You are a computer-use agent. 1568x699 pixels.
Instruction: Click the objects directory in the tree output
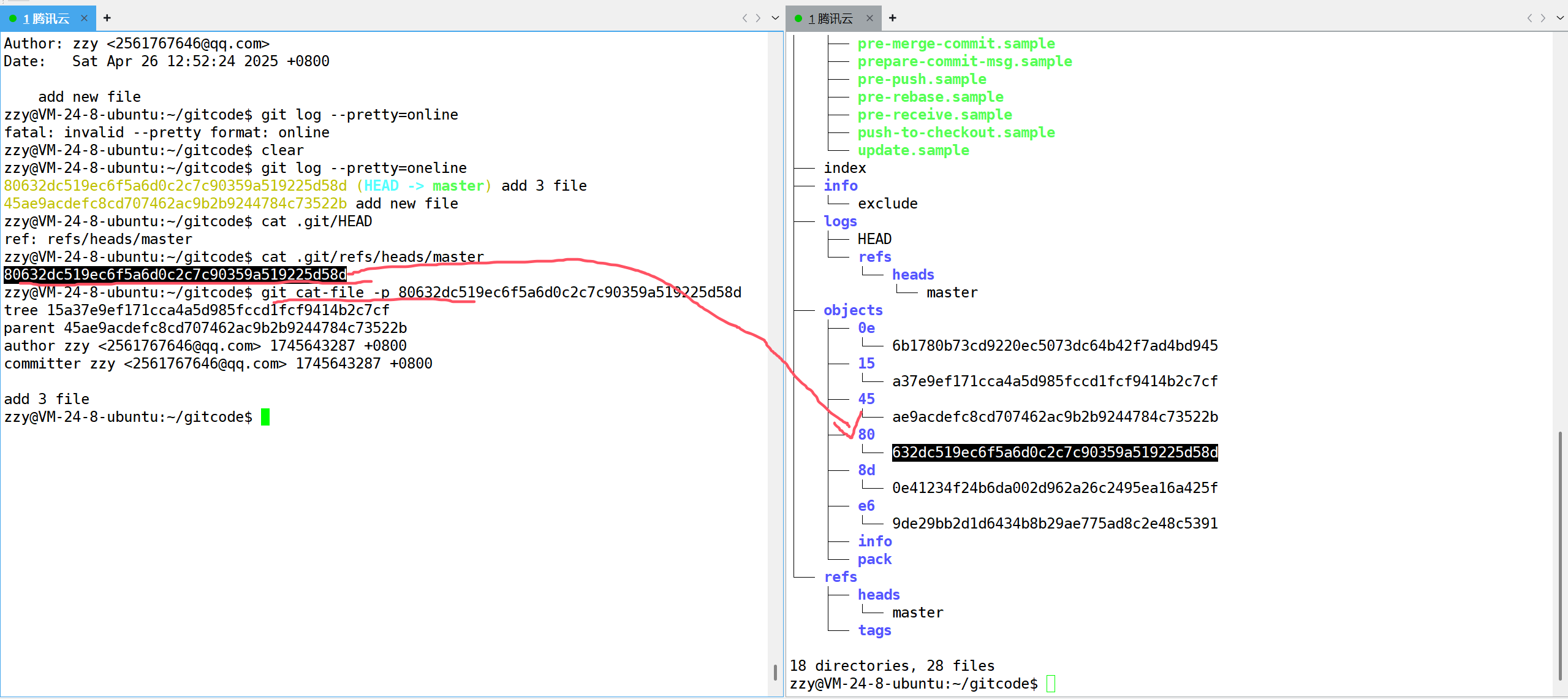[852, 310]
